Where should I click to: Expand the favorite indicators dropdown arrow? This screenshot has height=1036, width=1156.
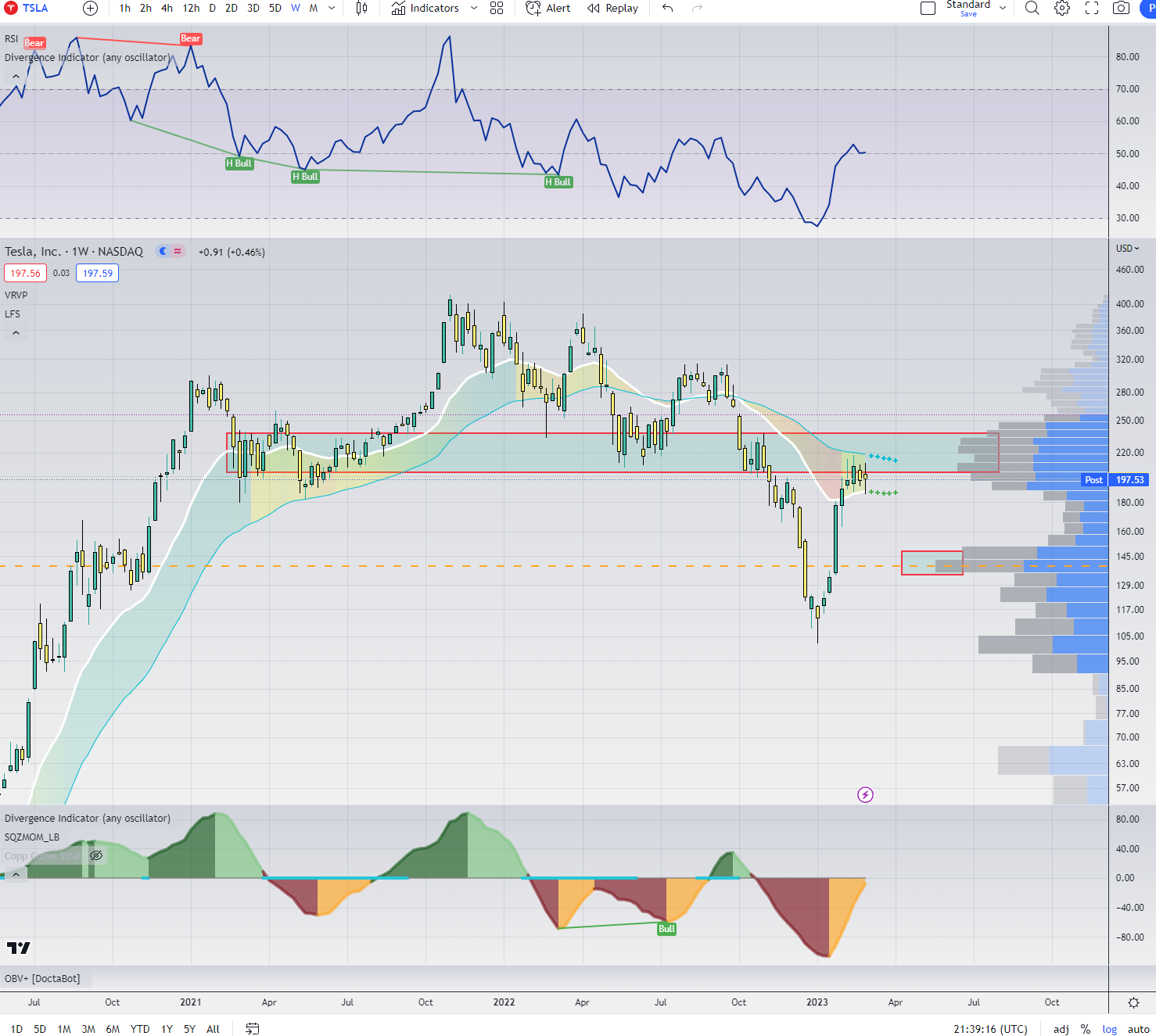(x=474, y=8)
